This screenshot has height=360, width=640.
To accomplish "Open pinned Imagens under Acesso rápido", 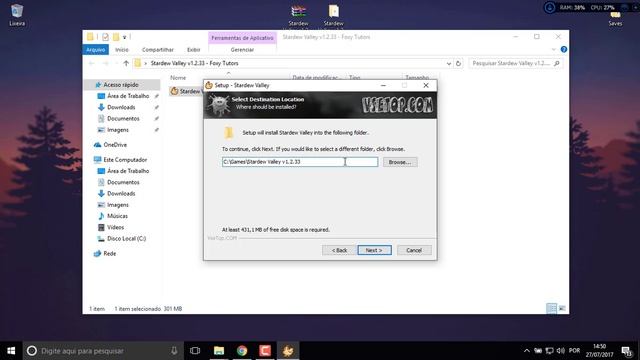I will pos(118,130).
